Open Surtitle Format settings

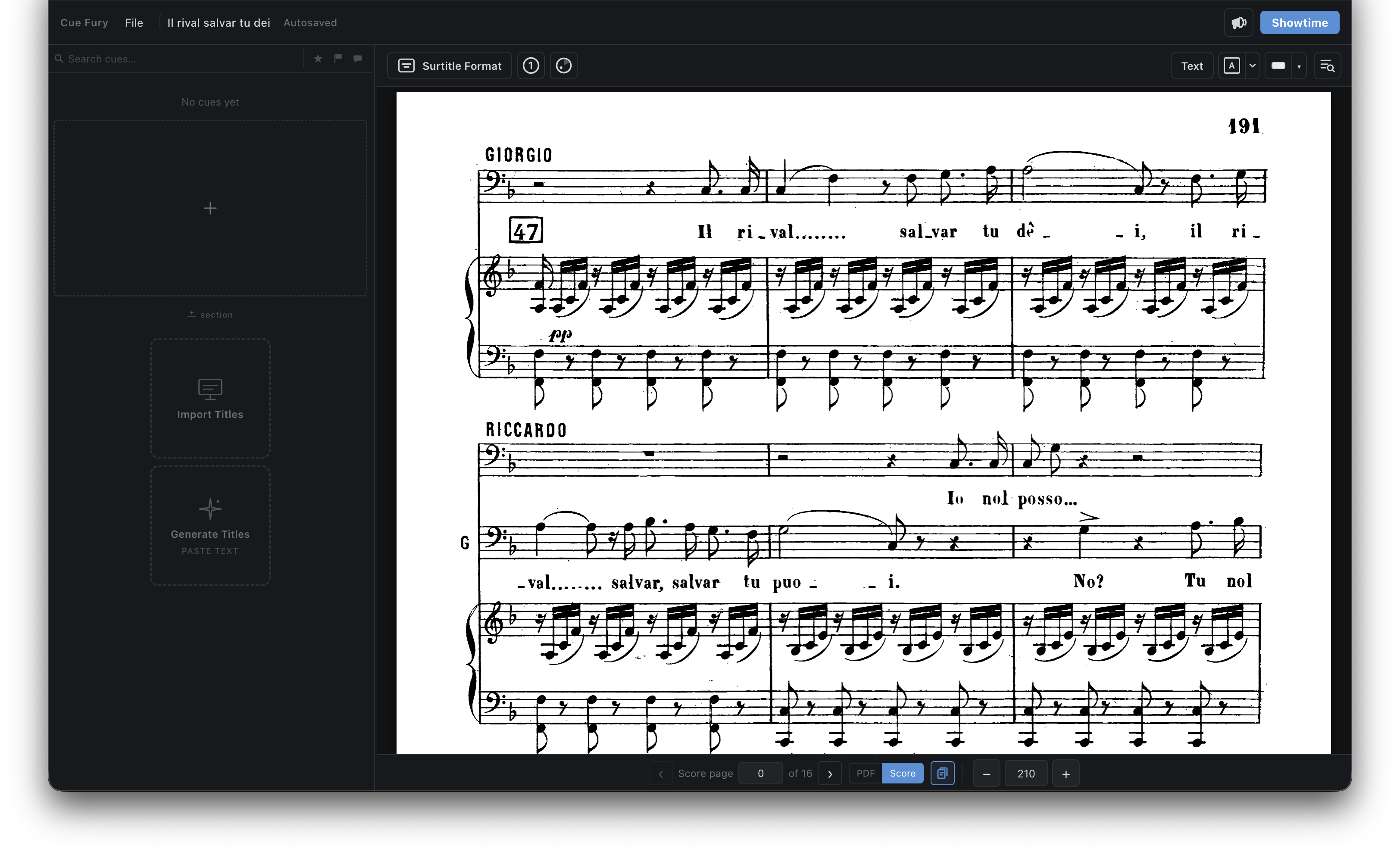[450, 66]
